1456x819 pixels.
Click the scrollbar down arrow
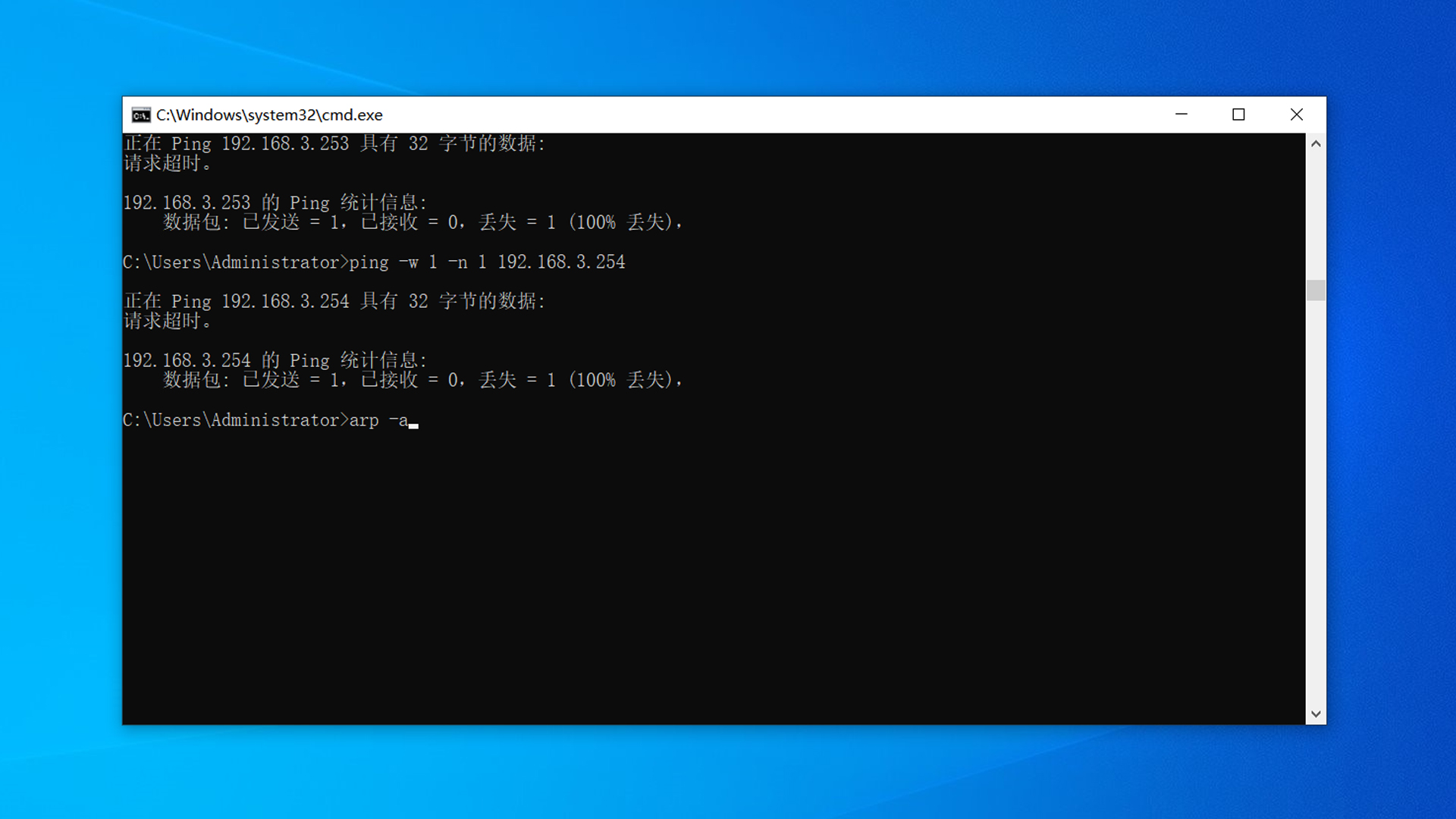1316,714
